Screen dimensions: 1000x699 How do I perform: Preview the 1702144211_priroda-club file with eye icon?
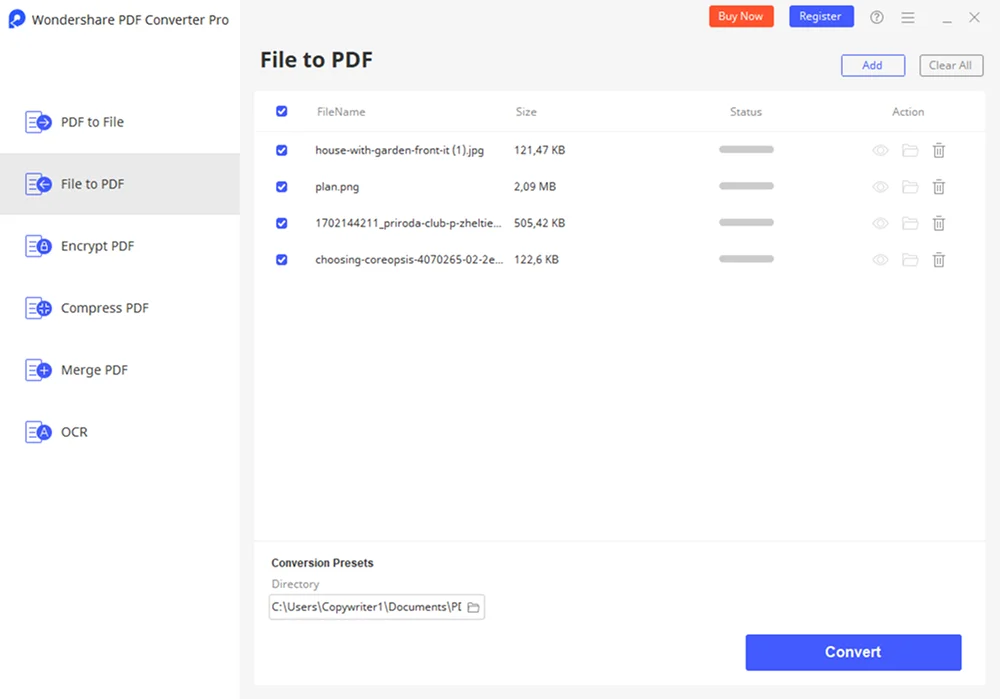click(x=880, y=224)
